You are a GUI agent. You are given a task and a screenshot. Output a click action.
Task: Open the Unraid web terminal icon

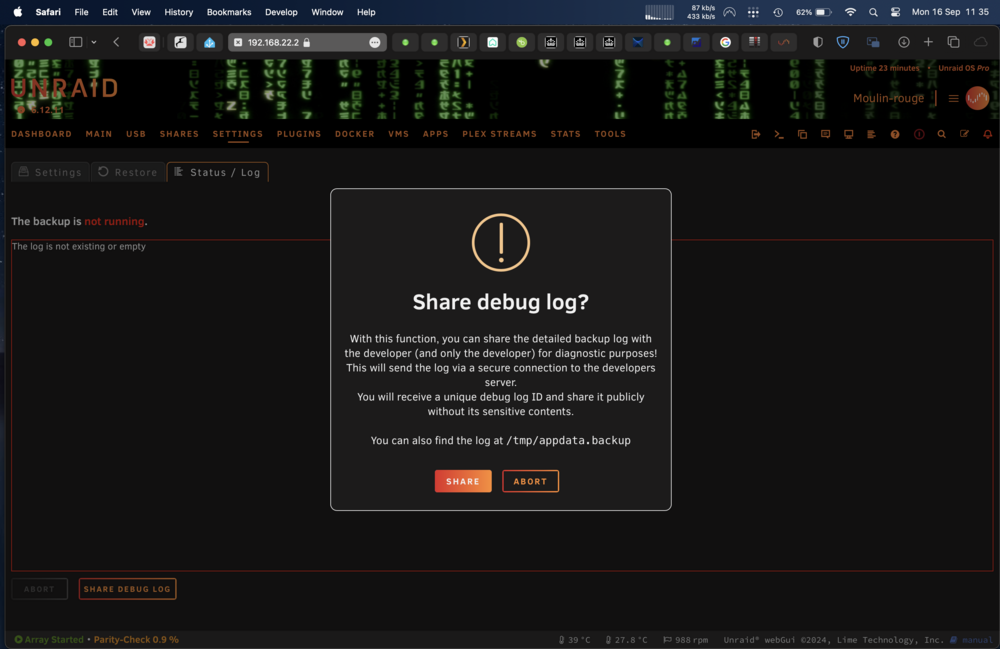point(779,135)
